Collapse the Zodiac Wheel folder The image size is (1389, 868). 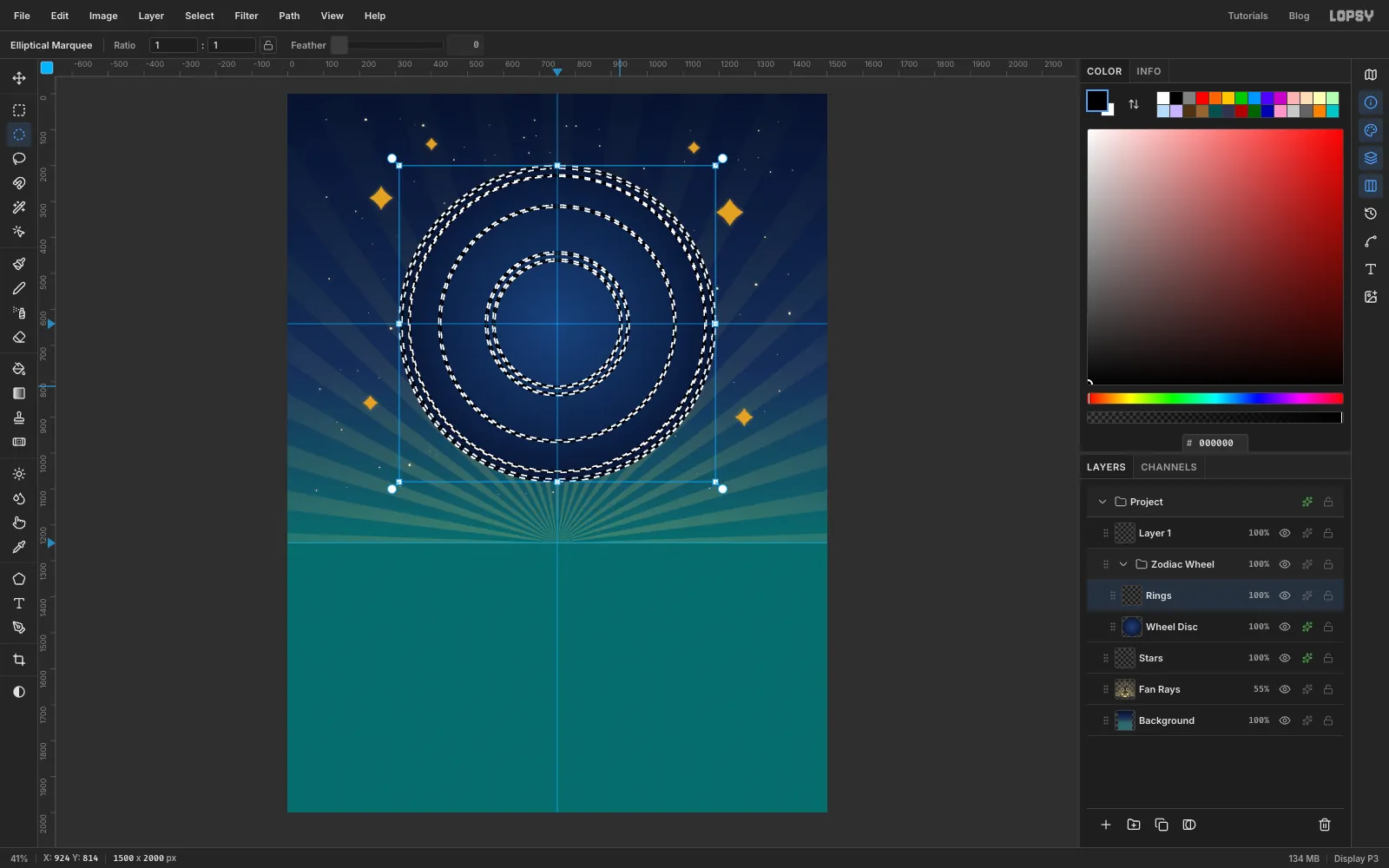tap(1123, 564)
